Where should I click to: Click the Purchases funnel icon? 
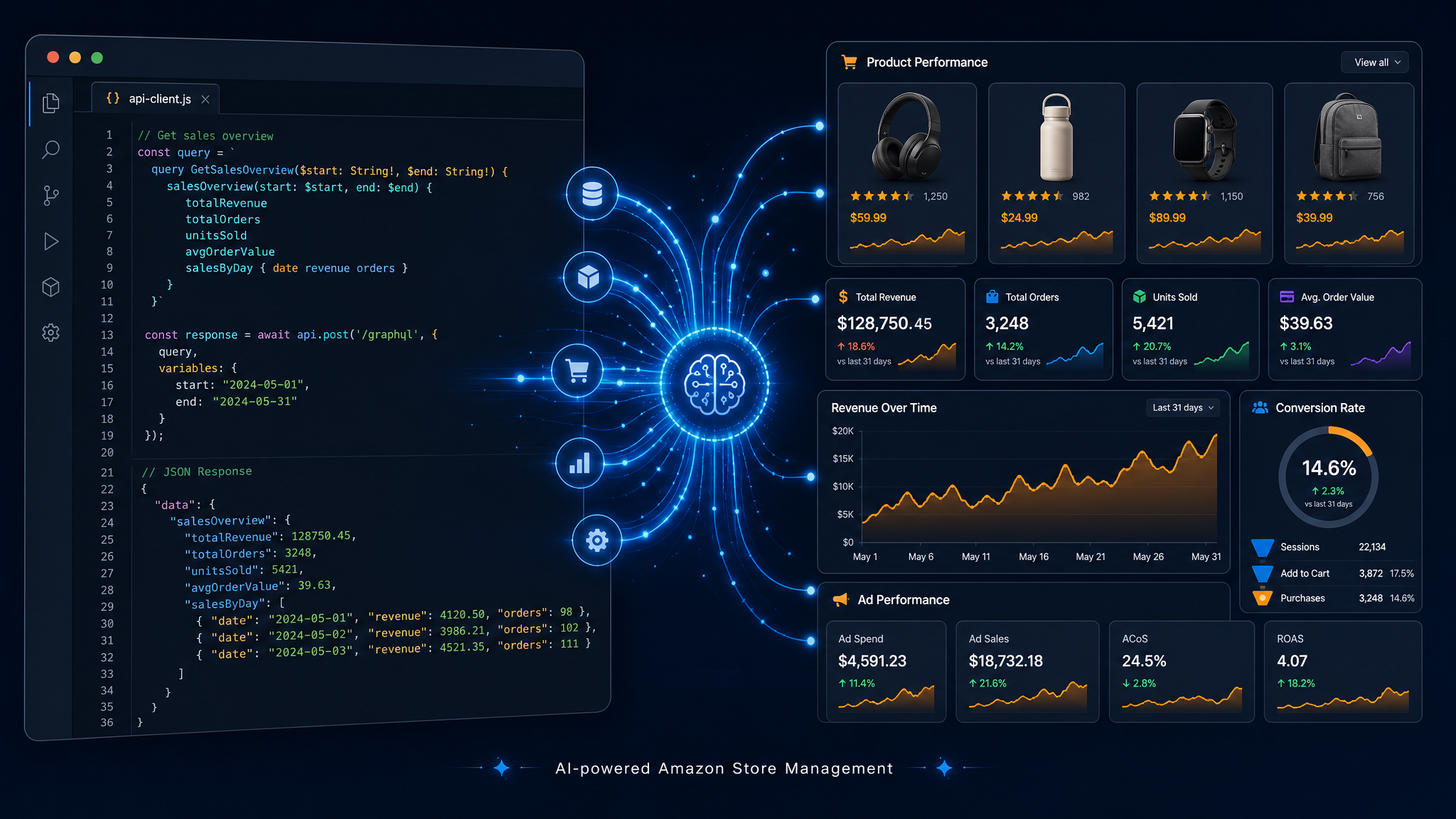tap(1263, 597)
